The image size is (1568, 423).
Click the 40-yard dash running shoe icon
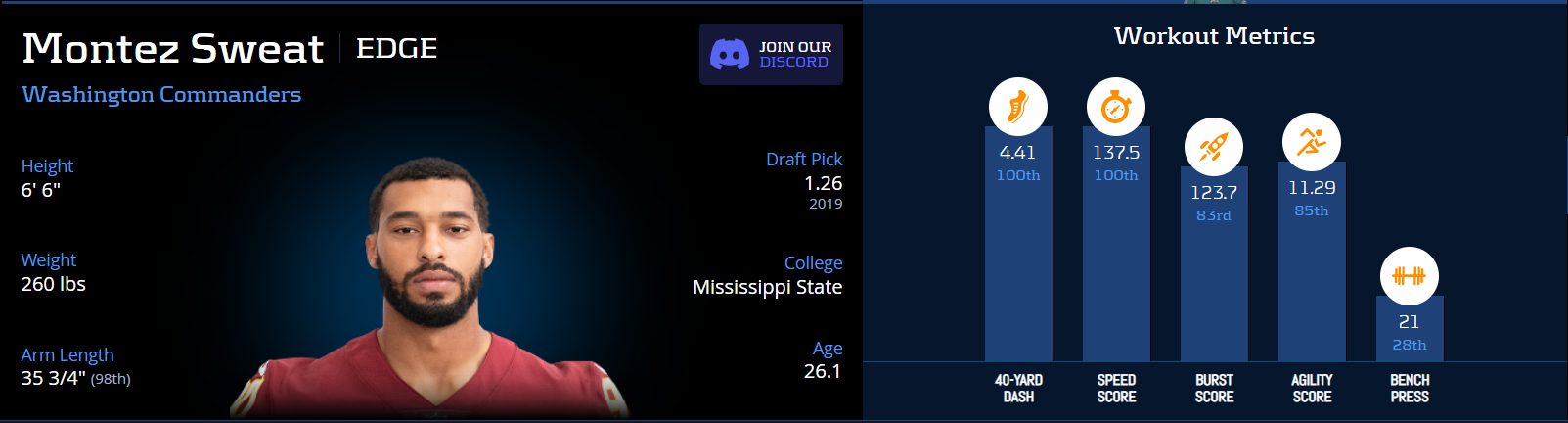tap(1017, 107)
